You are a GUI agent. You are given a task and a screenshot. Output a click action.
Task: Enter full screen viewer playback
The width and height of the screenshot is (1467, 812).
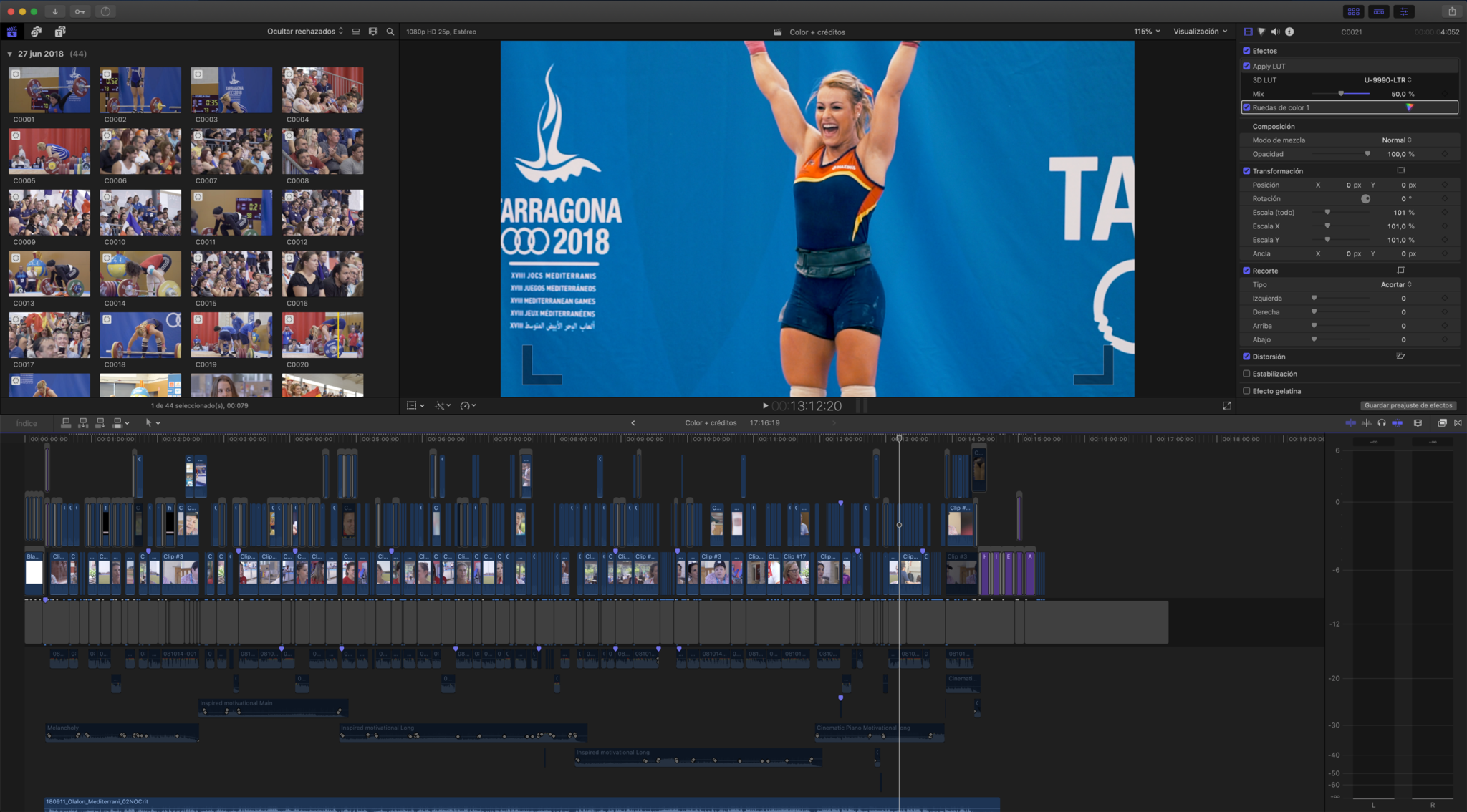click(x=1227, y=405)
